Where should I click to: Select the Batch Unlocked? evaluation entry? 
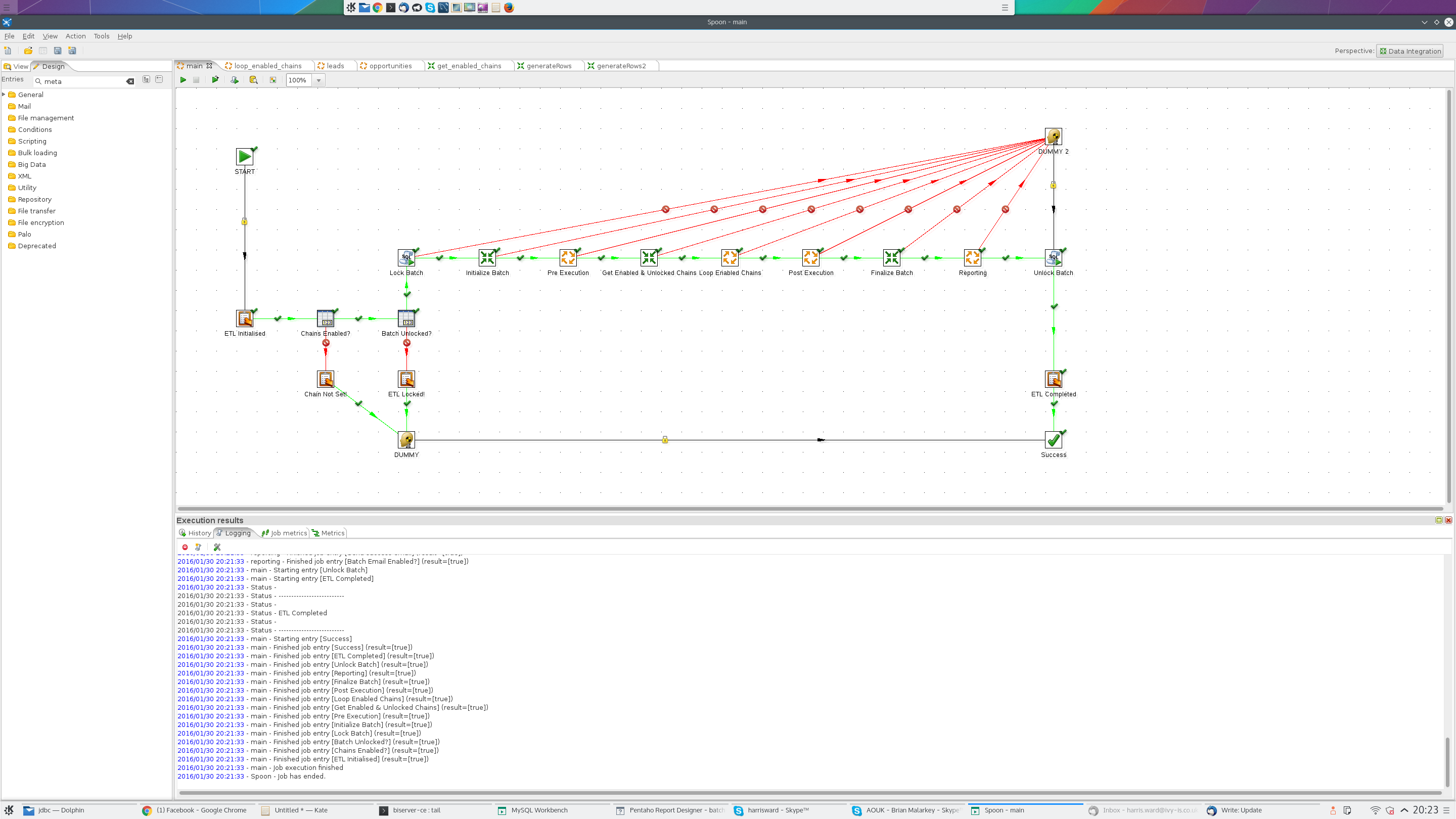point(406,318)
